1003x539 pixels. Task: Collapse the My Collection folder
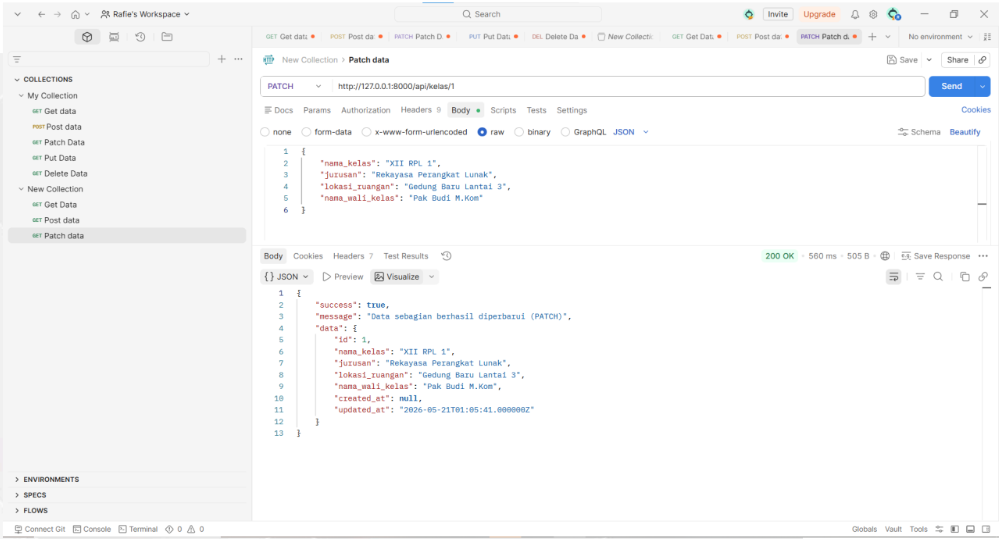[21, 96]
